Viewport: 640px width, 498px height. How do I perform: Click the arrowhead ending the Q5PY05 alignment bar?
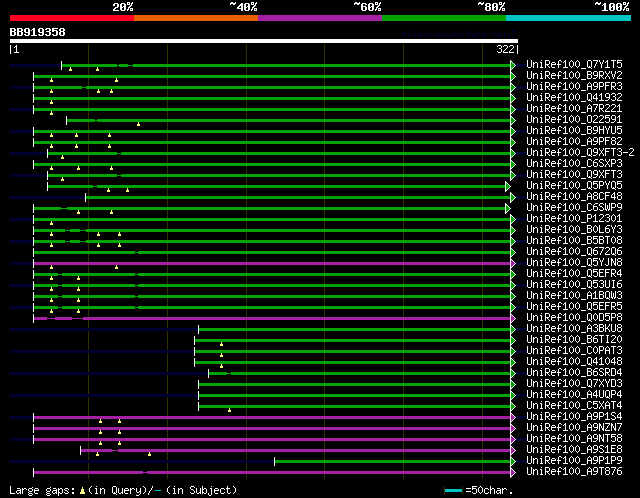coord(509,186)
